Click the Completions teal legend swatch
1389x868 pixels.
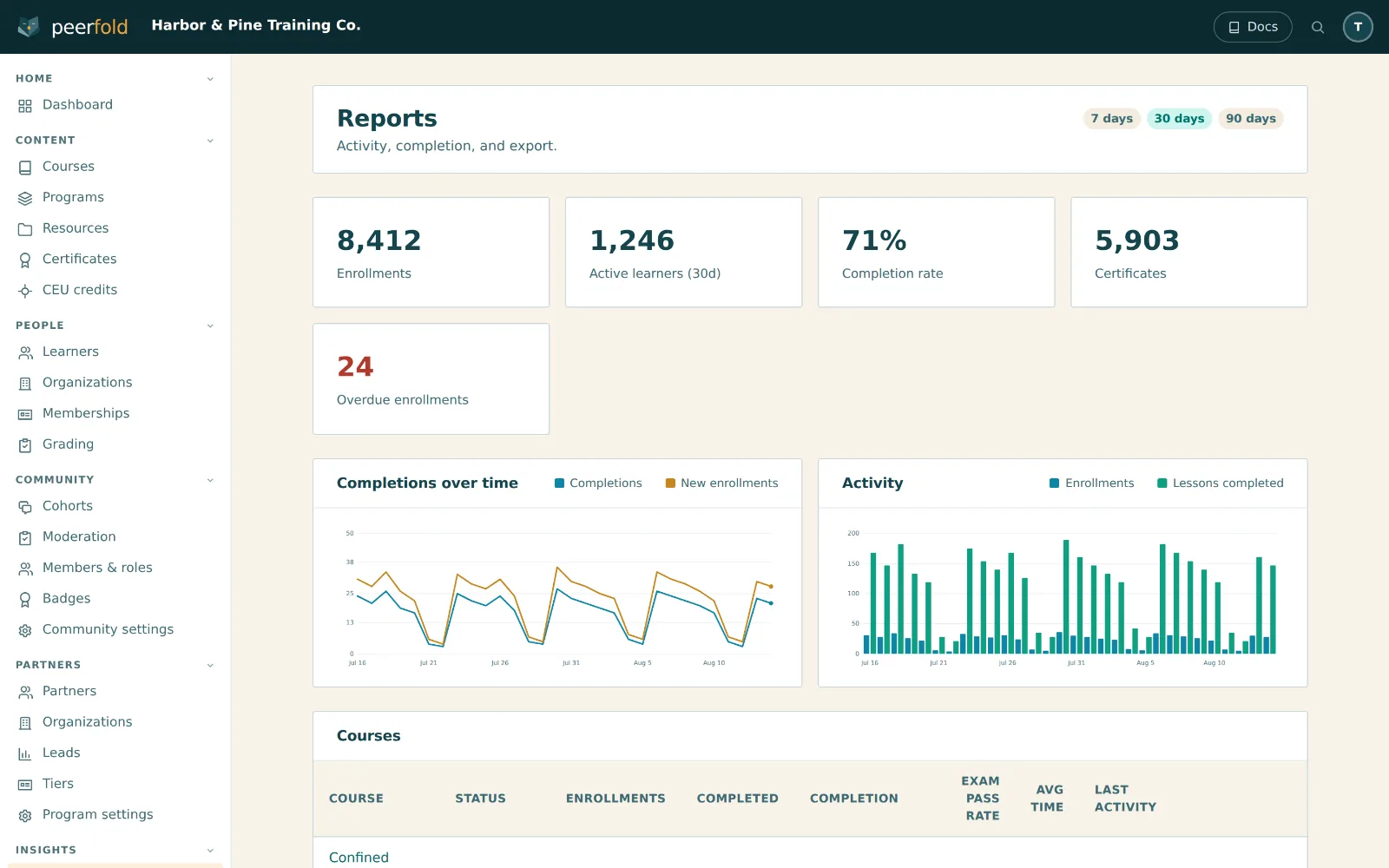560,483
